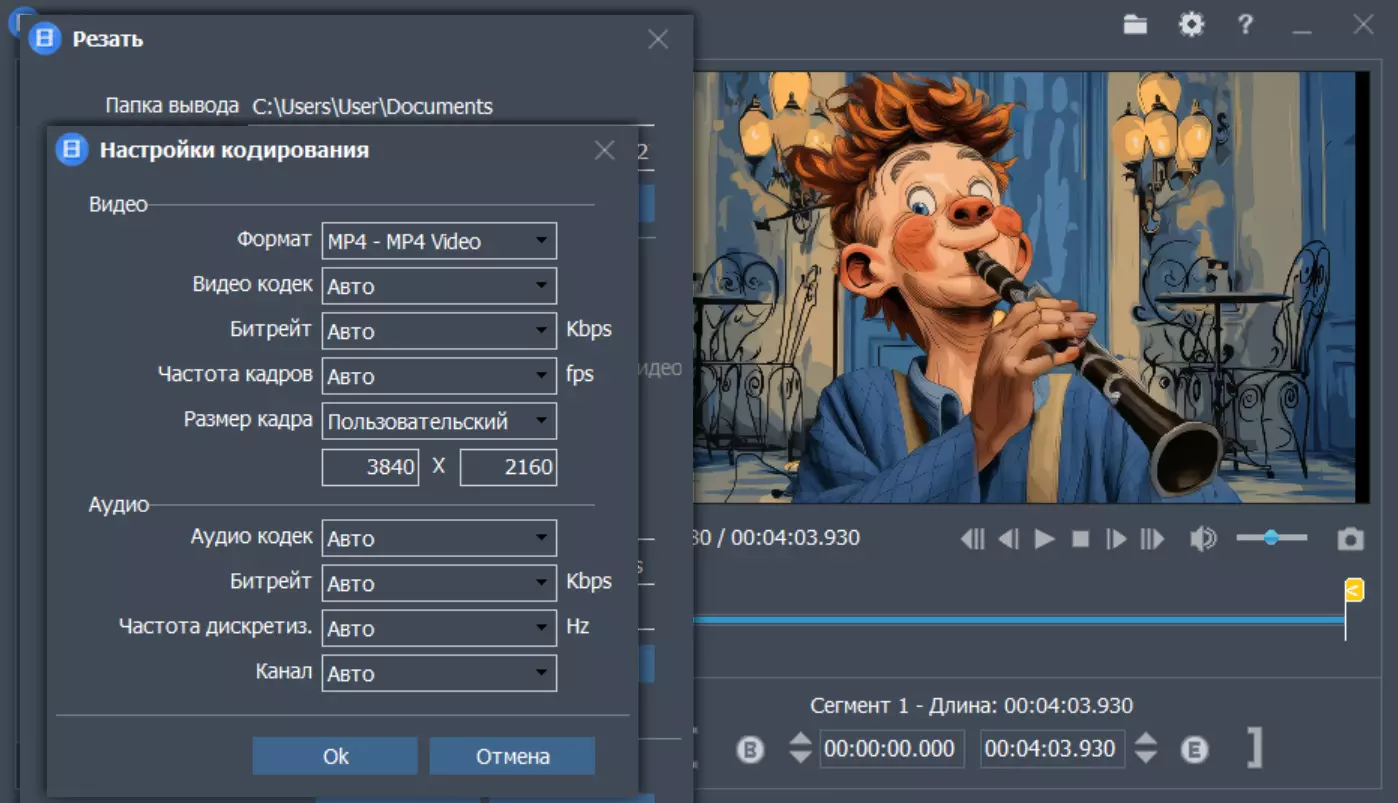Play the video preview
Viewport: 1398px width, 803px height.
(1045, 539)
